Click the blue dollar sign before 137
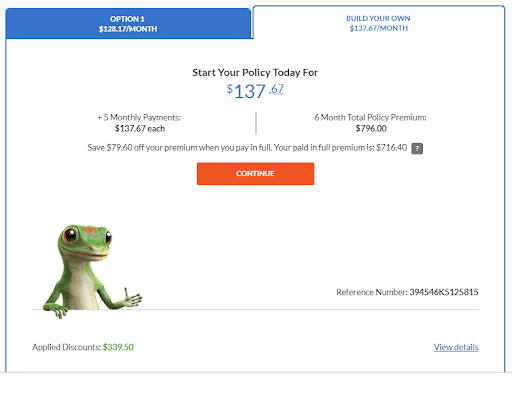 [230, 89]
